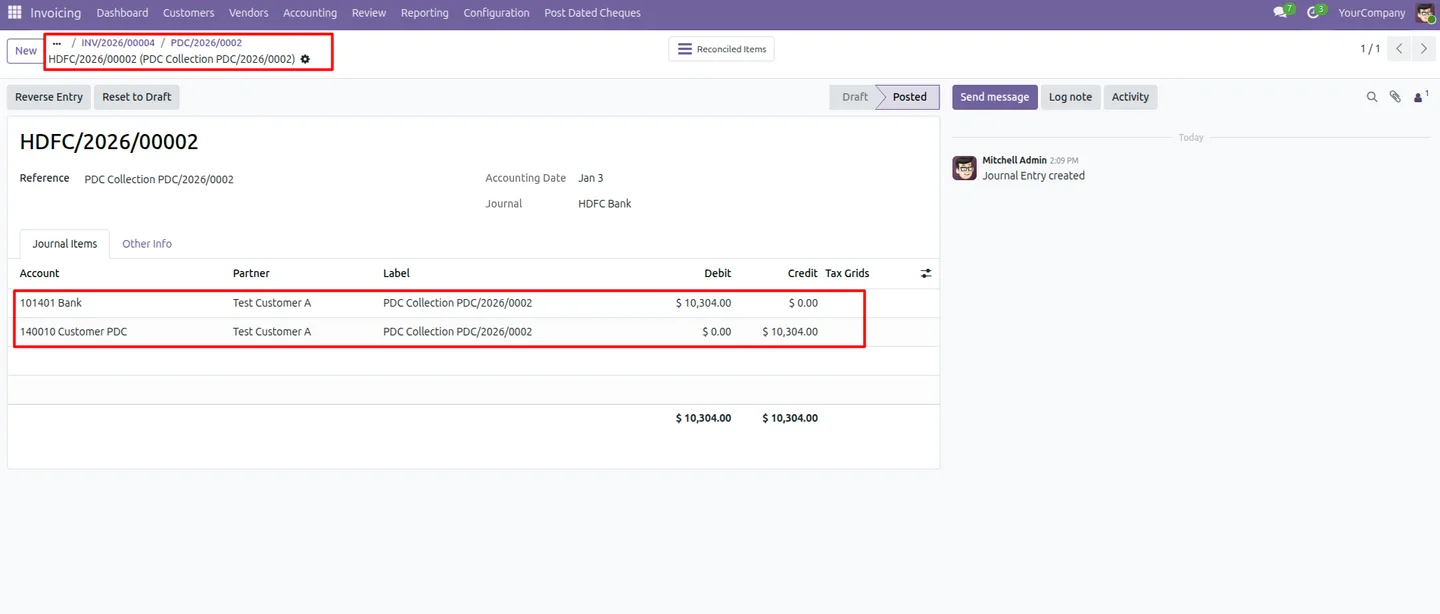The image size is (1440, 614).
Task: Sort by Account column header
Action: [x=40, y=273]
